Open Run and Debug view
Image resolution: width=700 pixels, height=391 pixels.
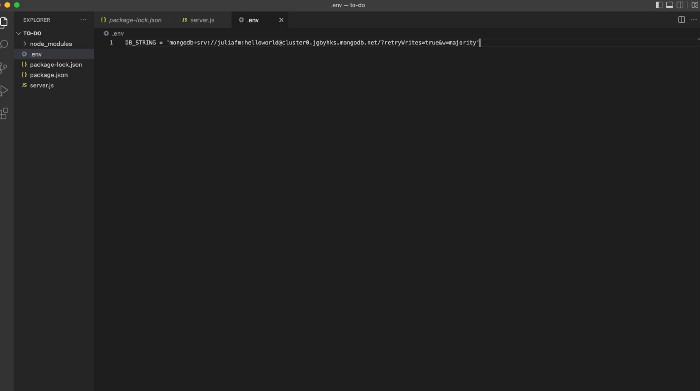(4, 91)
